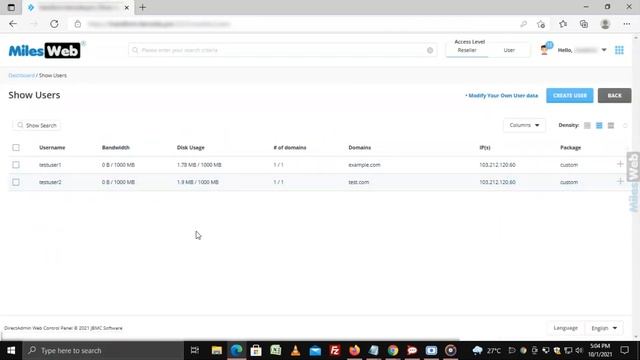Open Microsoft Store from taskbar
The height and width of the screenshot is (360, 640).
(256, 351)
